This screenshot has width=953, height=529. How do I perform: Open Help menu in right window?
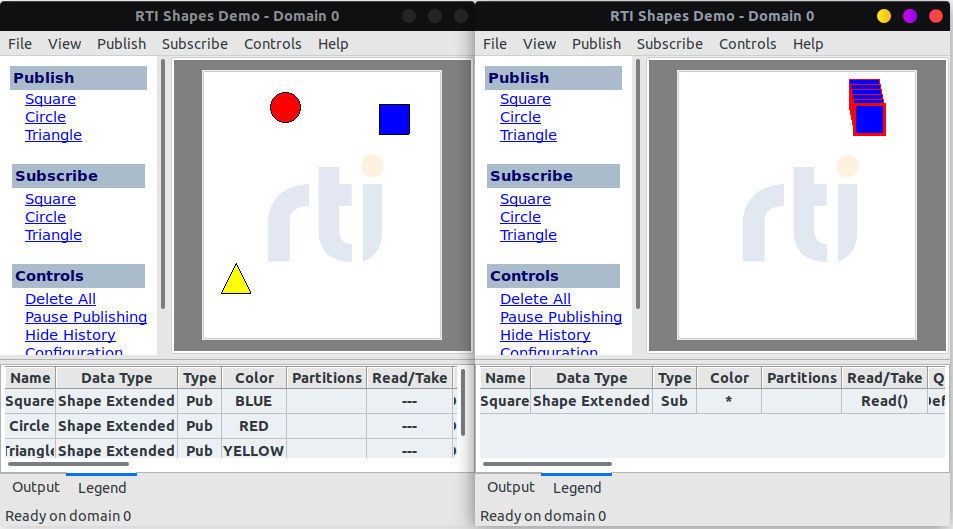[x=808, y=44]
